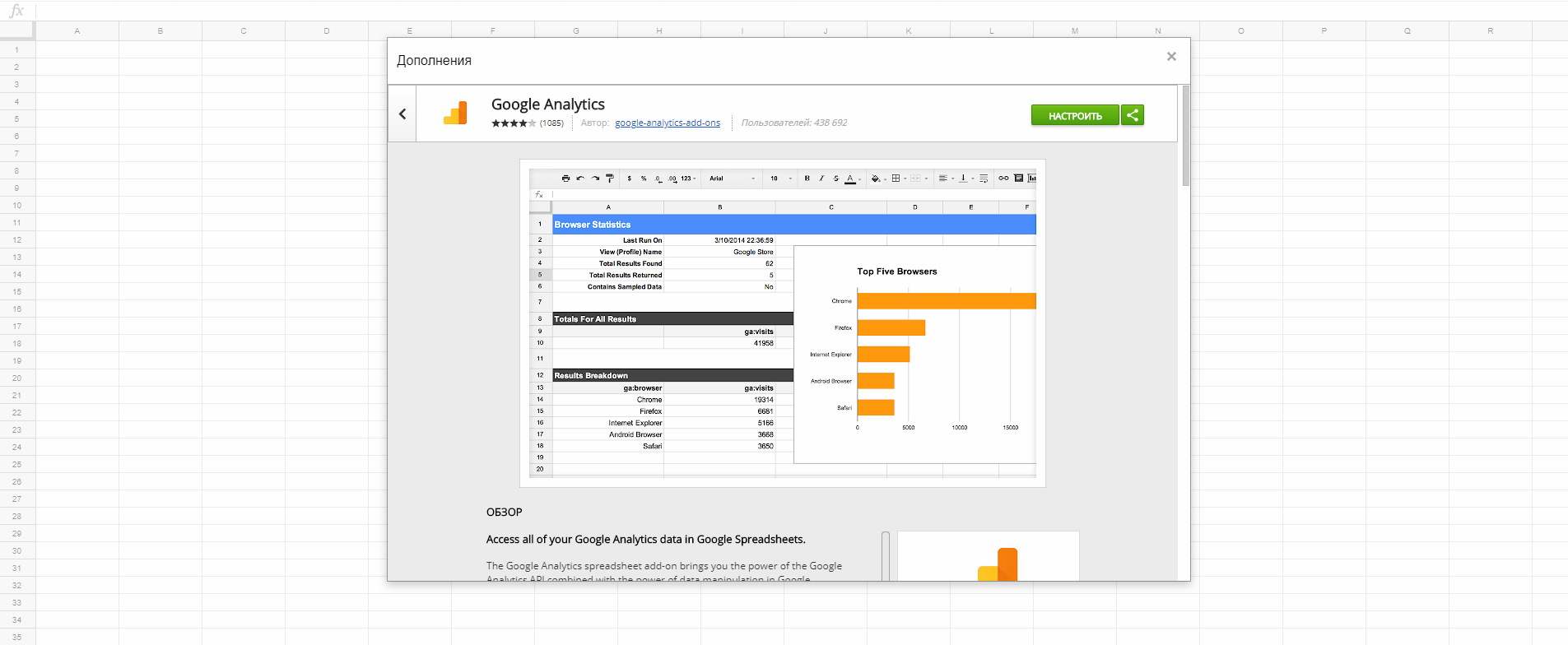
Task: Click the dialog's vertical scrollbar
Action: (1185, 136)
